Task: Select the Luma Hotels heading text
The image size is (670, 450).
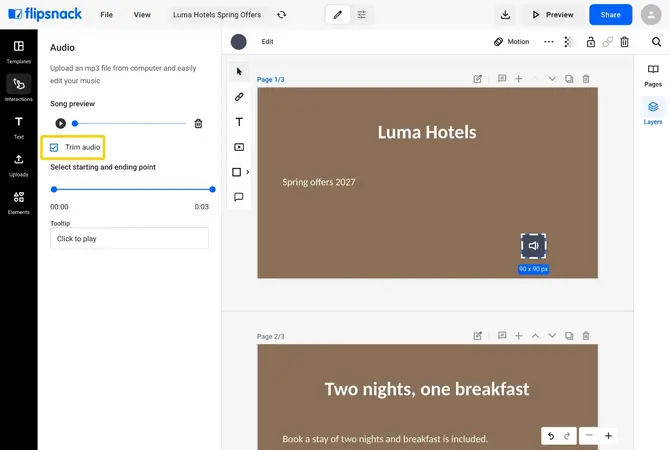Action: pyautogui.click(x=427, y=132)
